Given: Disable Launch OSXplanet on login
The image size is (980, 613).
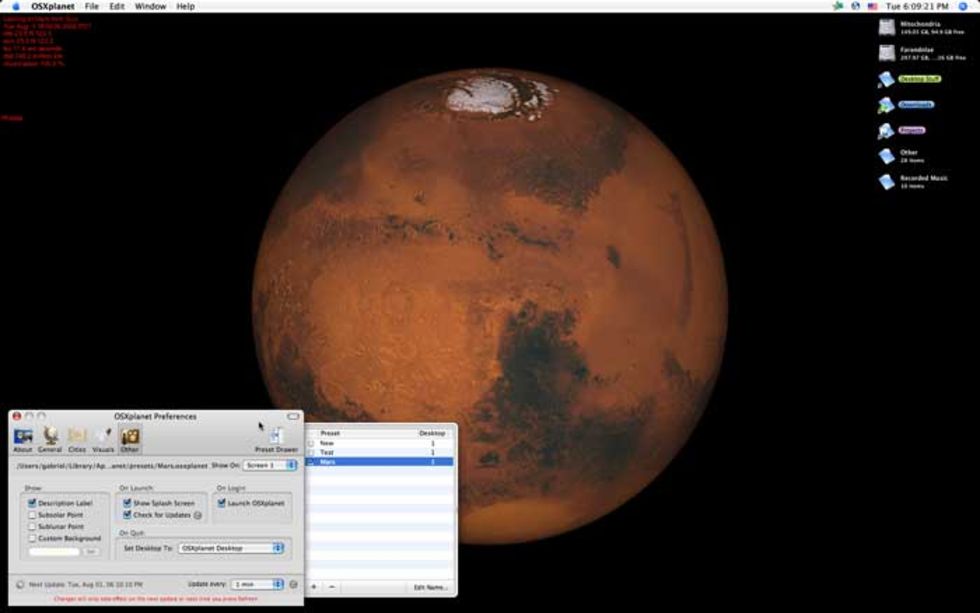Looking at the screenshot, I should coord(222,503).
